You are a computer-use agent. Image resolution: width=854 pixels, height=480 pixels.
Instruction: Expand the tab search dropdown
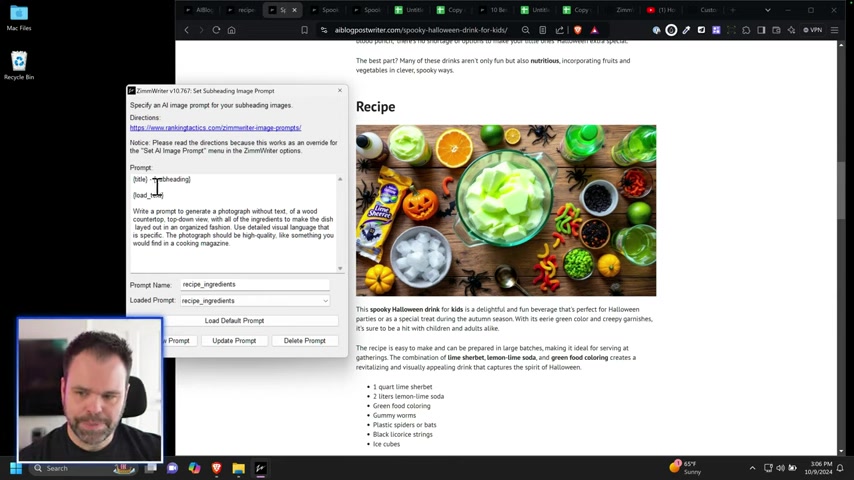click(x=767, y=10)
